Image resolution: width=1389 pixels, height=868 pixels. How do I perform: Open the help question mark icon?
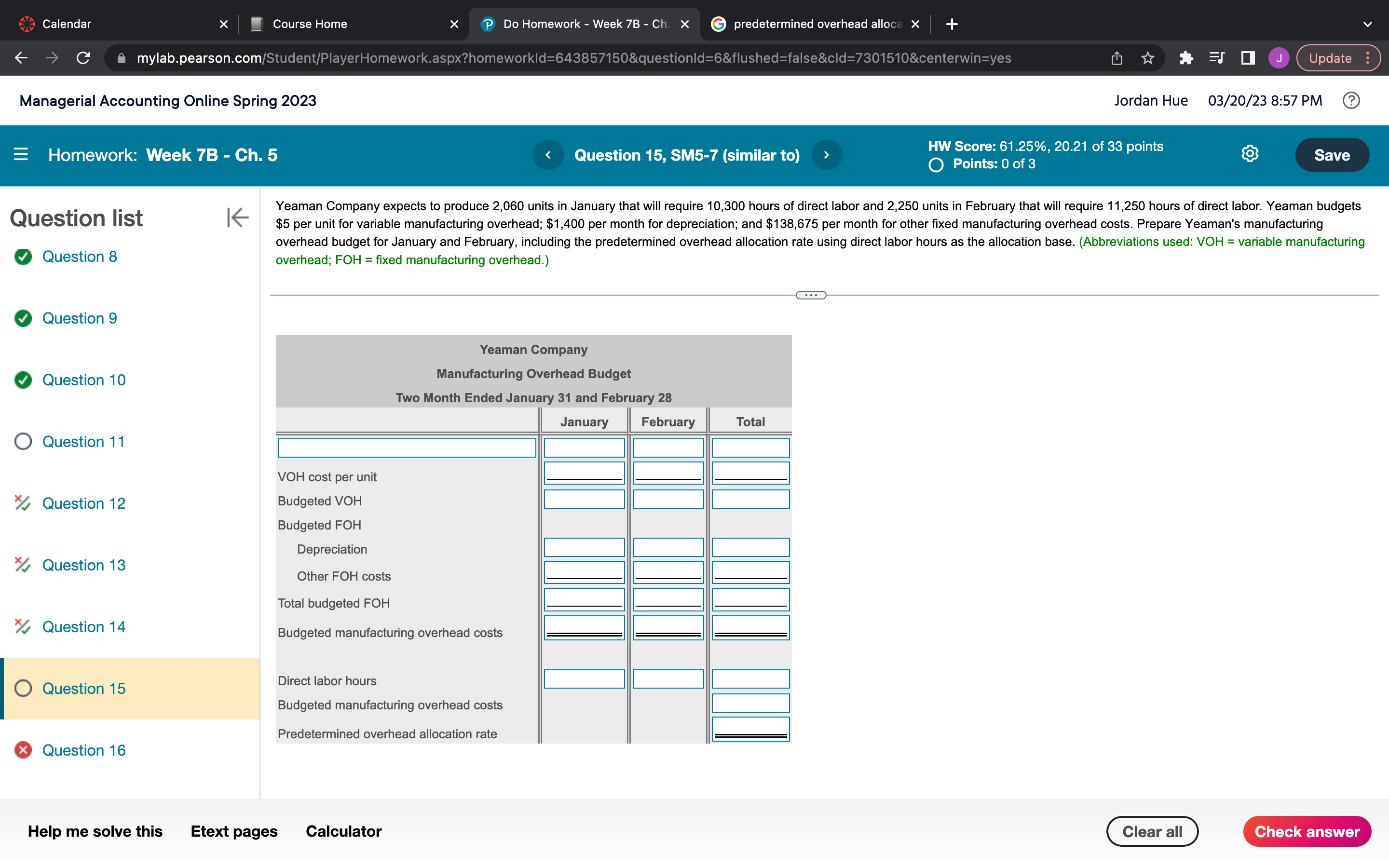[x=1351, y=100]
